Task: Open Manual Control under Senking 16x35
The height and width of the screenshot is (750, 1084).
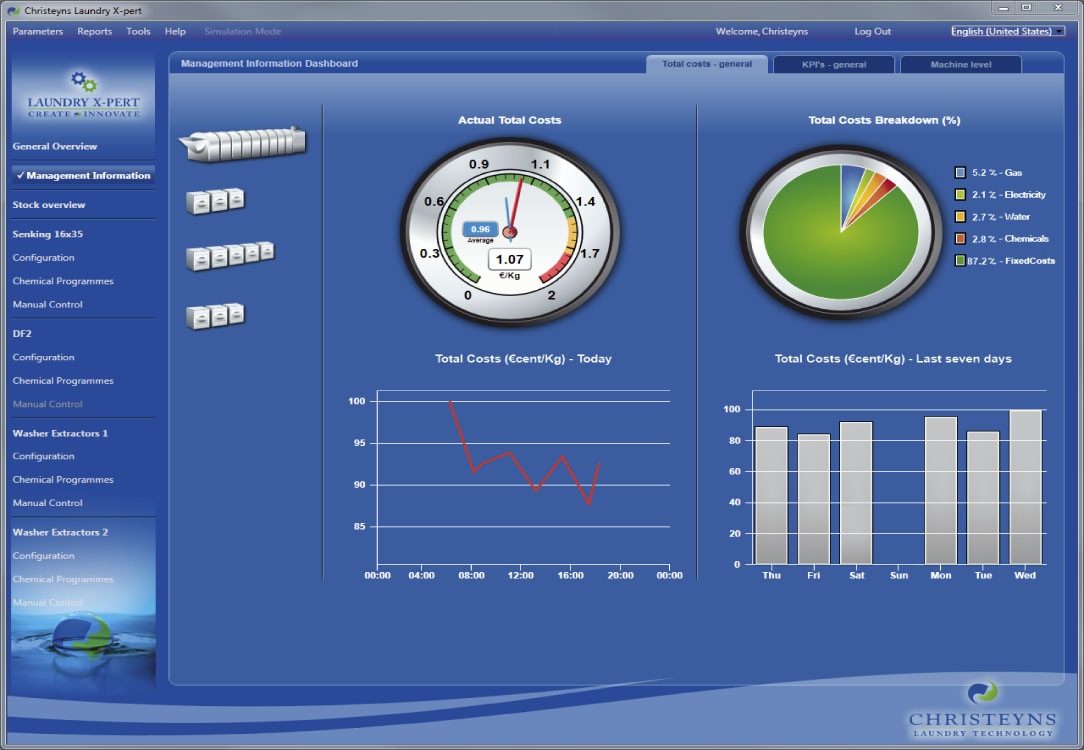Action: pos(48,304)
